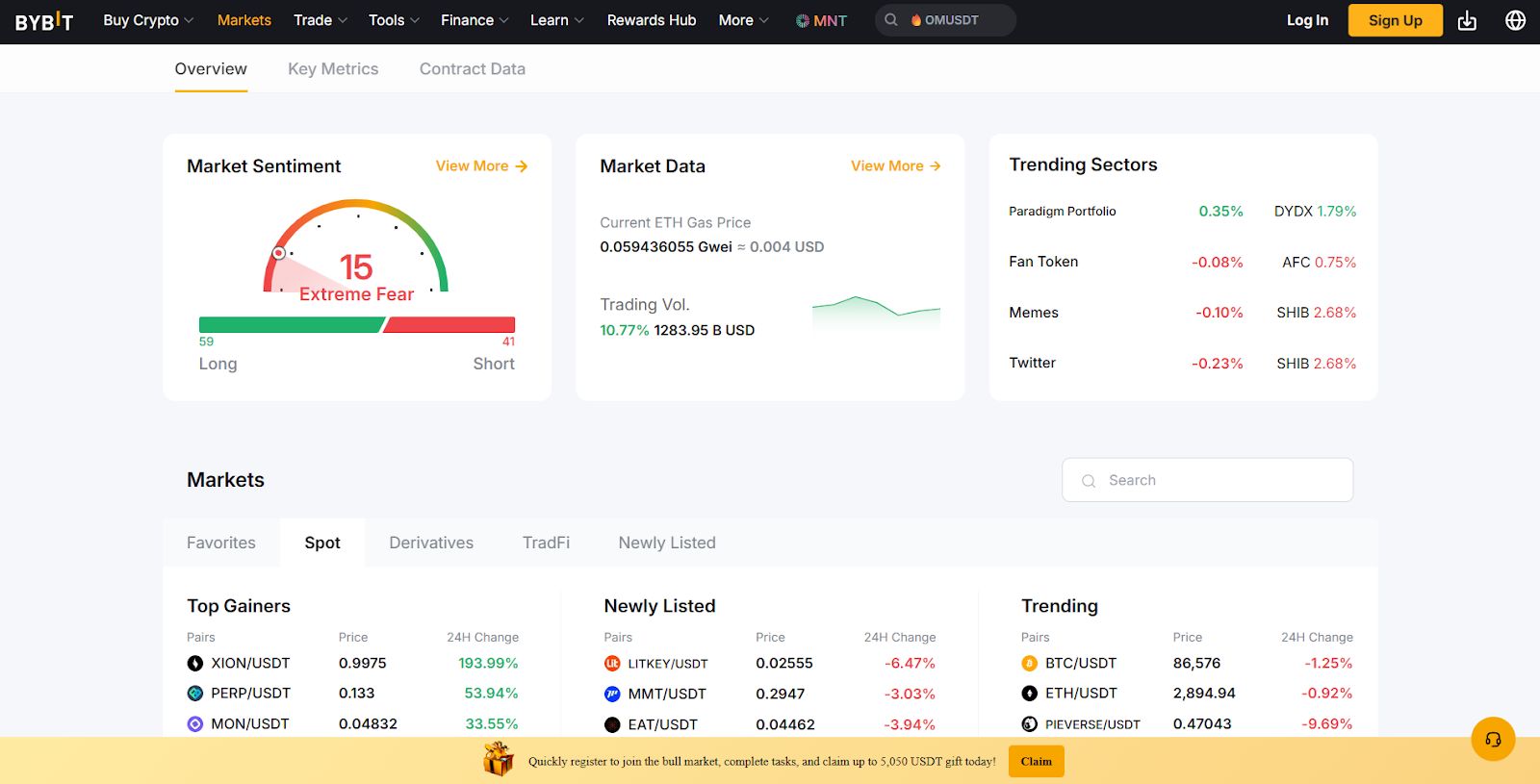Open View More for Market Sentiment
This screenshot has height=784, width=1540.
point(481,166)
